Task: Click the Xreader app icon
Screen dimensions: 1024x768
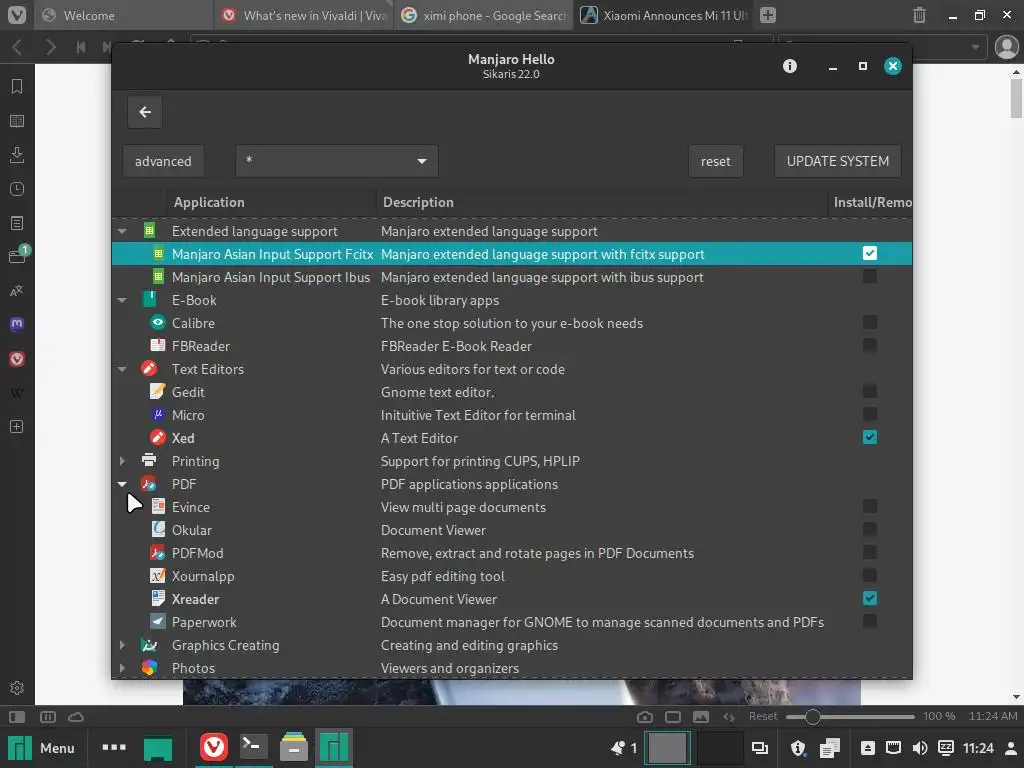Action: click(157, 598)
